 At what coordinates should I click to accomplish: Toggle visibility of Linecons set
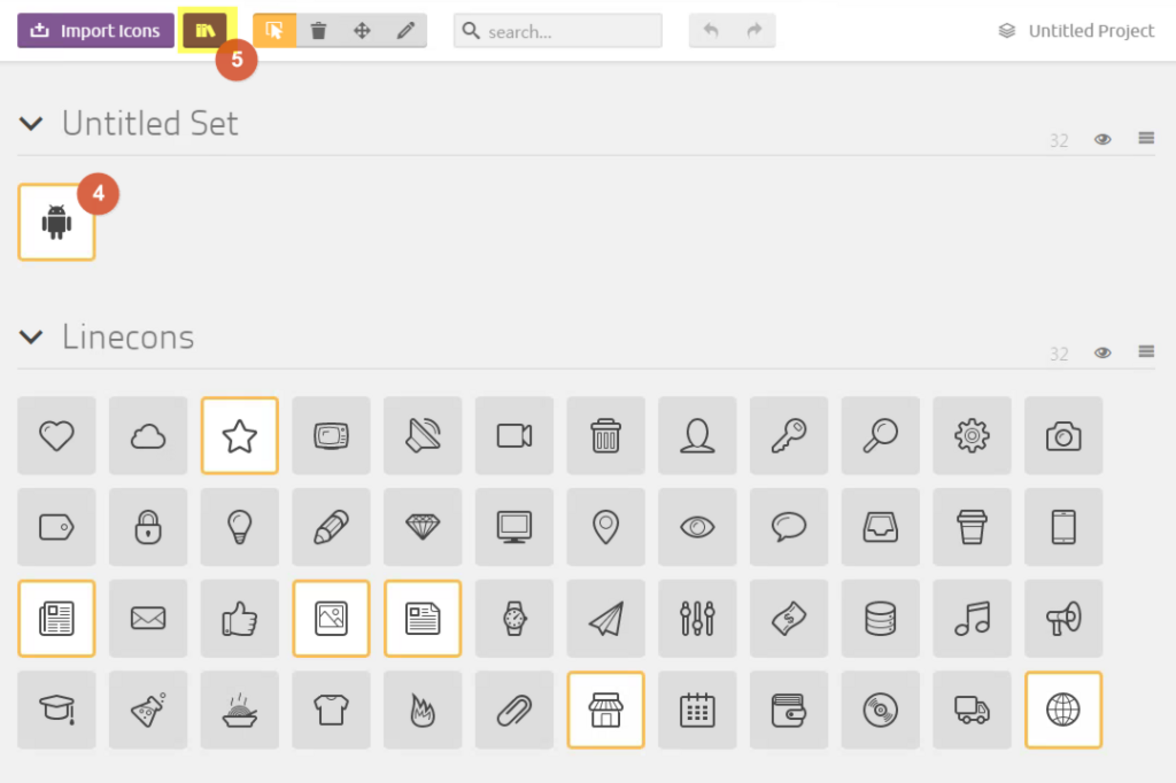[x=1103, y=353]
